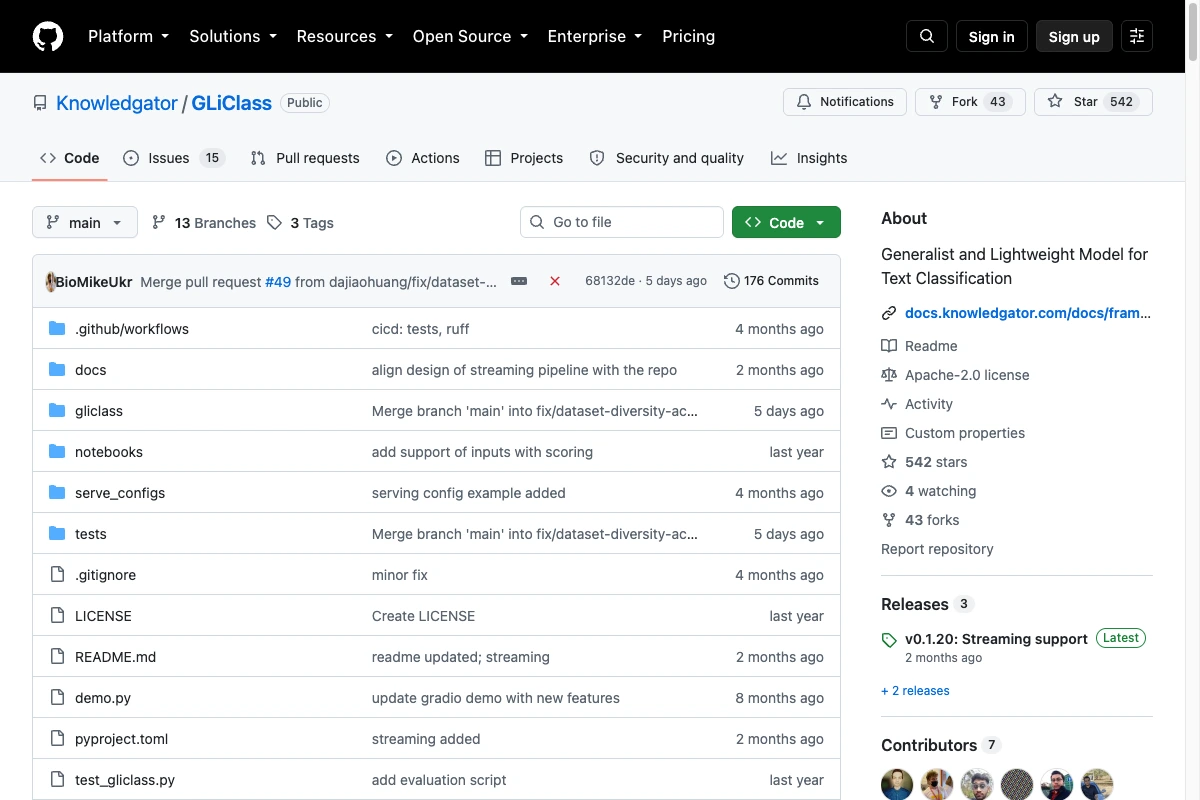The image size is (1200, 800).
Task: Open v0.1.20 Streaming support release
Action: point(996,639)
